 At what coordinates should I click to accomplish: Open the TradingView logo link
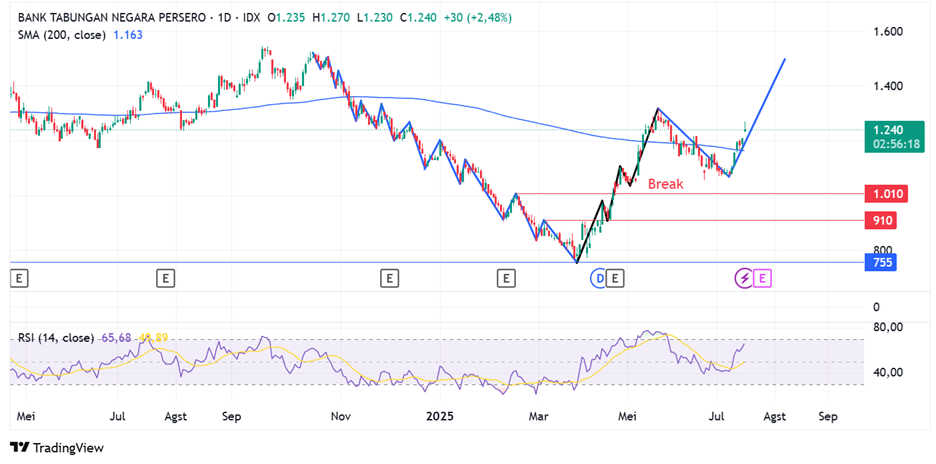pyautogui.click(x=57, y=447)
